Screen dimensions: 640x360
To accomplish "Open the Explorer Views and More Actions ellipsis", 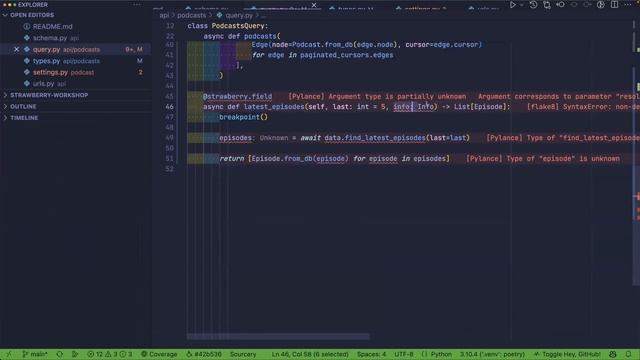I will (137, 4).
